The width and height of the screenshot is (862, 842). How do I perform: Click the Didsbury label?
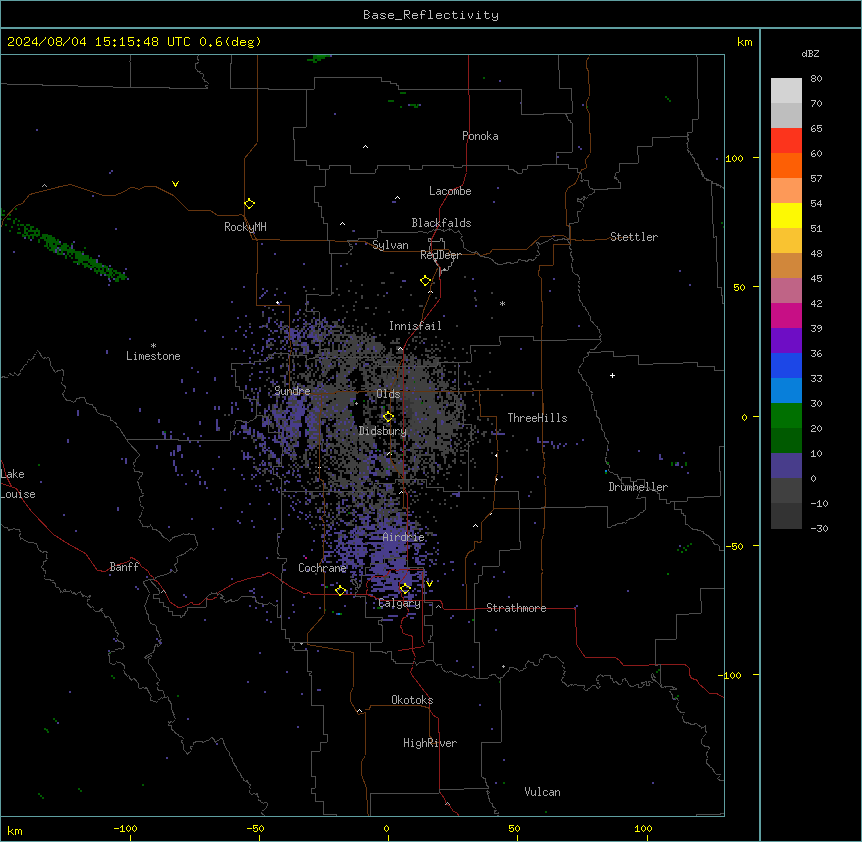pos(383,431)
